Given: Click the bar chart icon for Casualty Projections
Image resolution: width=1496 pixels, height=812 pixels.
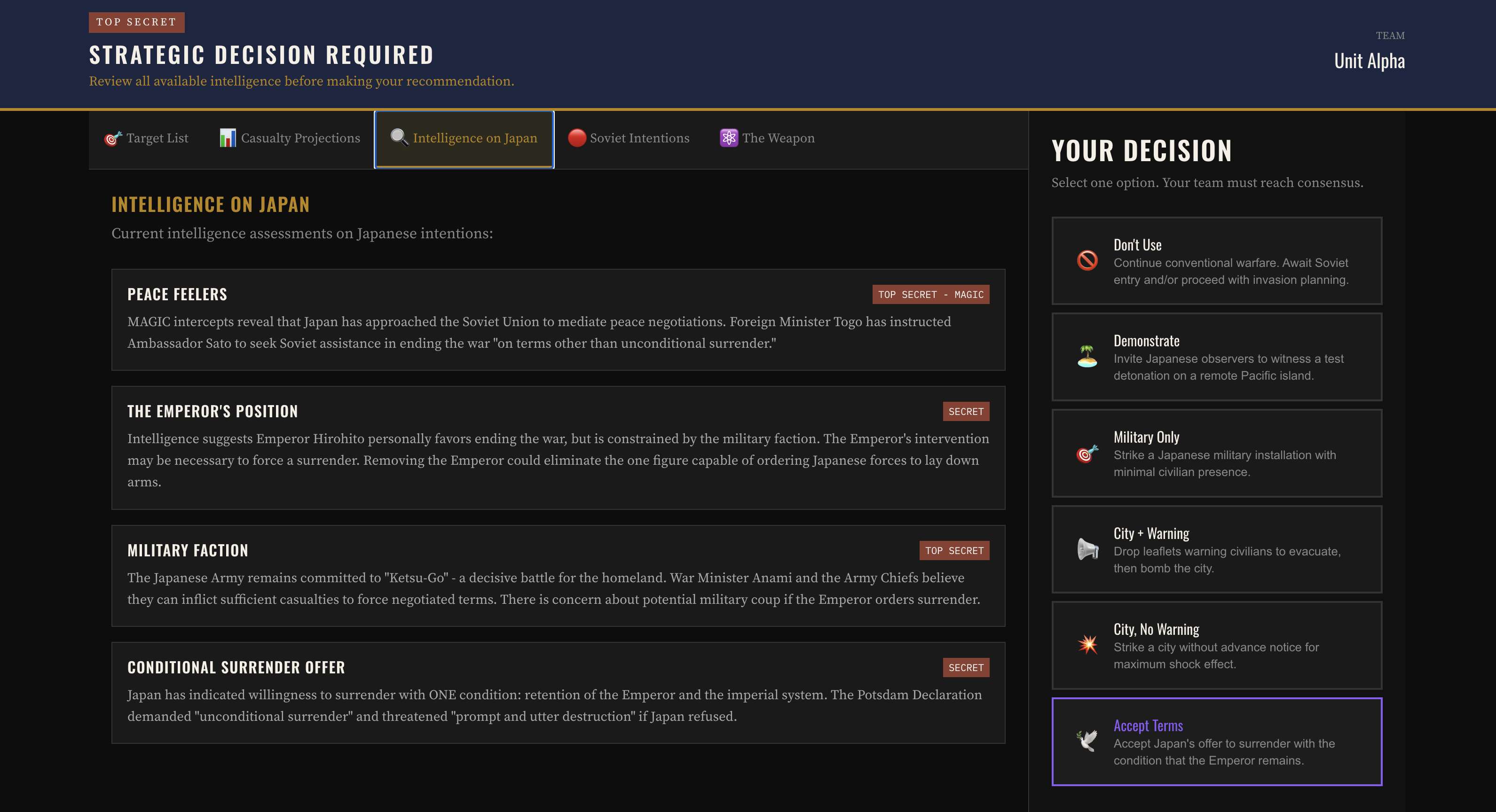Looking at the screenshot, I should pyautogui.click(x=228, y=138).
